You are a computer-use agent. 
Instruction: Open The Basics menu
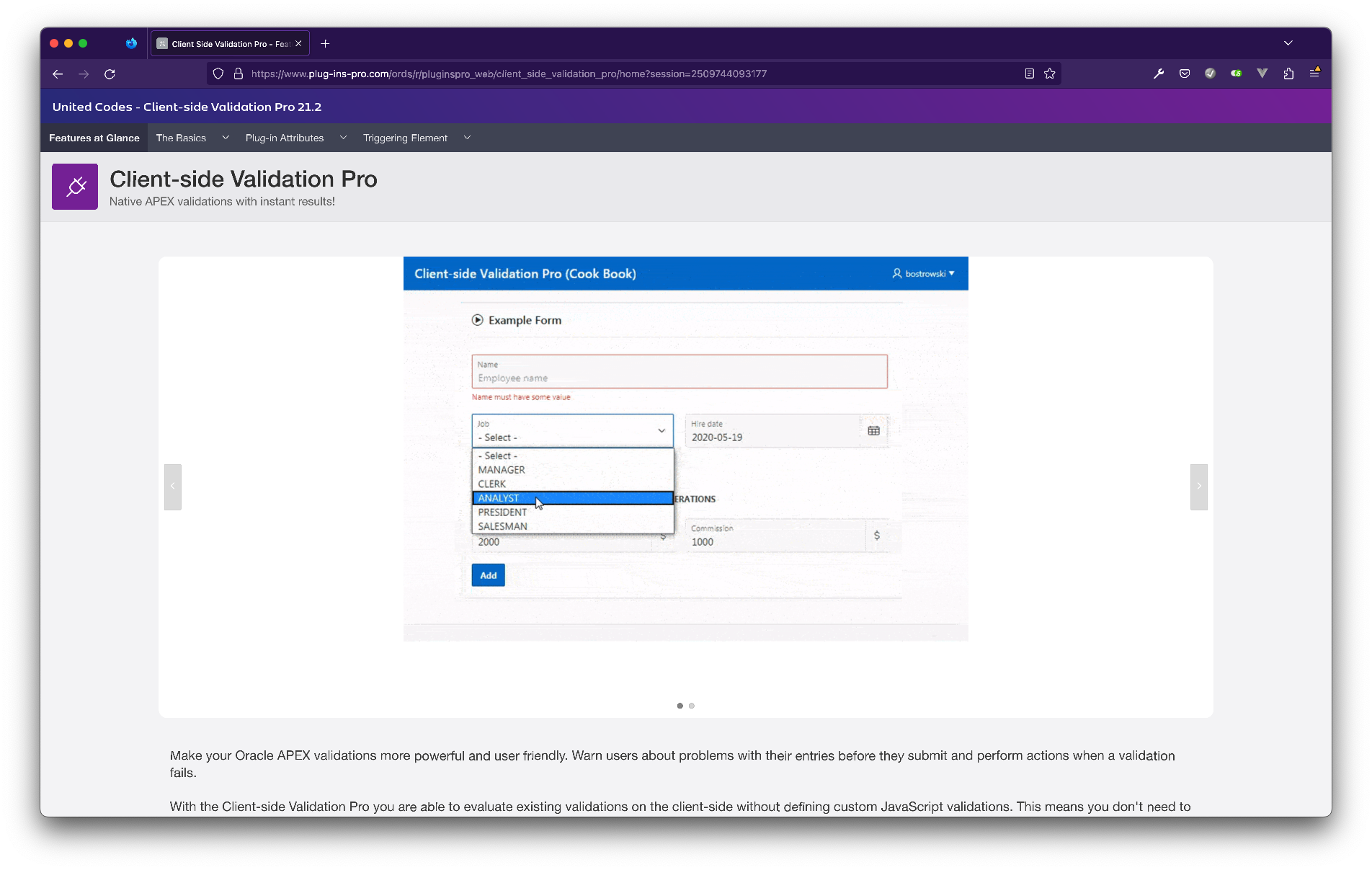pyautogui.click(x=181, y=138)
